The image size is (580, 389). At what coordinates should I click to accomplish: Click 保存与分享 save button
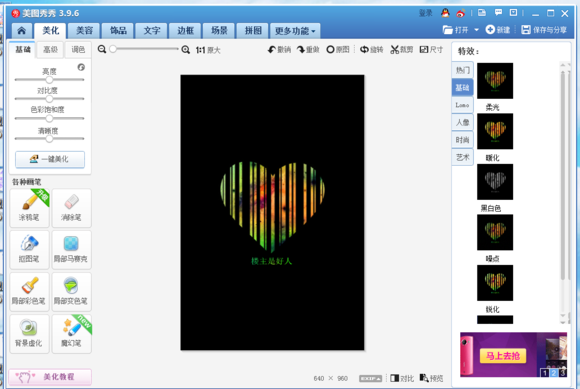(544, 30)
